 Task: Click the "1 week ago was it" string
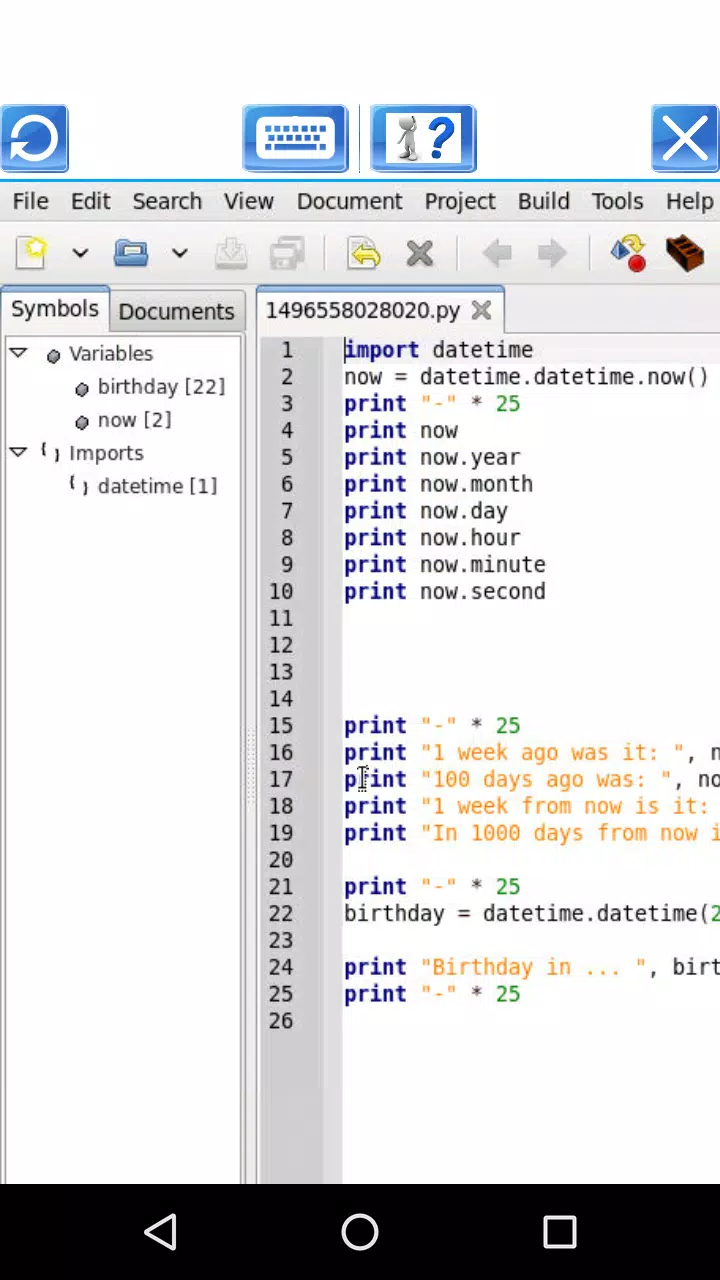point(552,752)
